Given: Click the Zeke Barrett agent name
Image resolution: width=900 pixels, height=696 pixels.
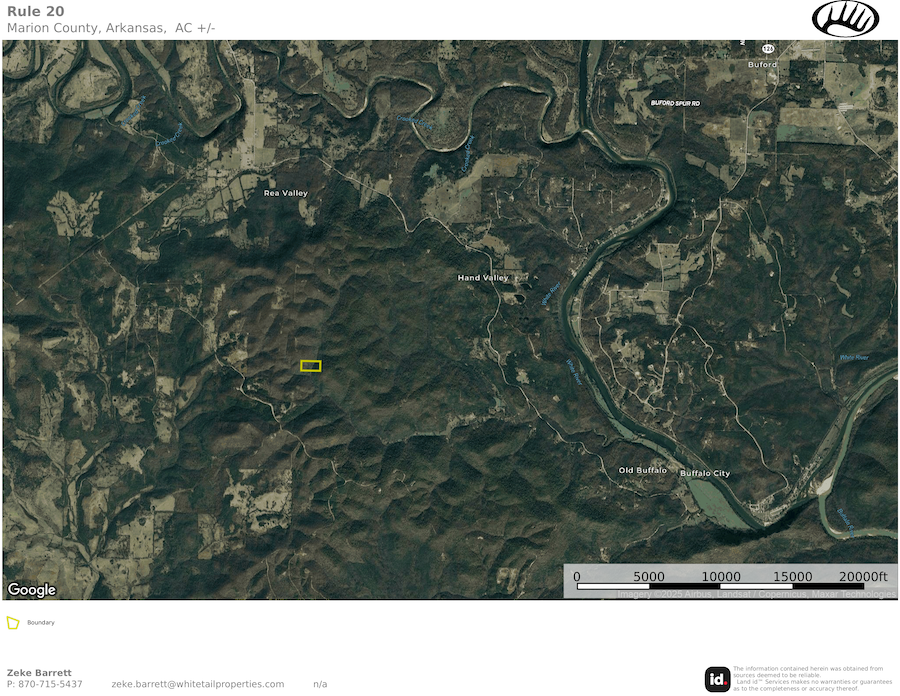Looking at the screenshot, I should (39, 673).
